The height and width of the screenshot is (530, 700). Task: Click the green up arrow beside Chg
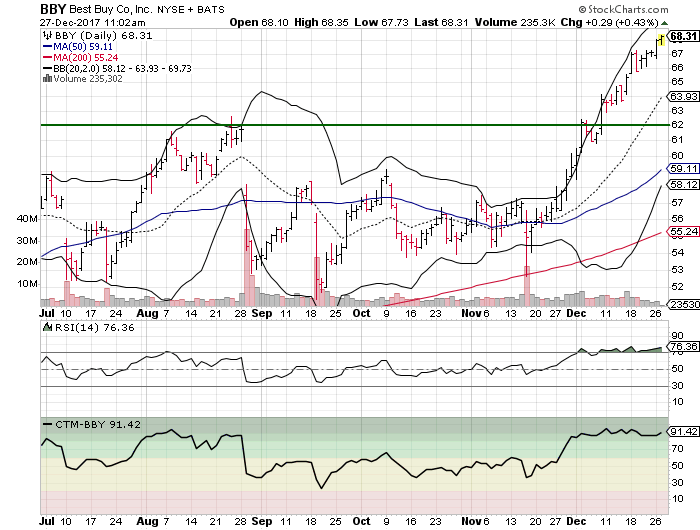tap(665, 23)
